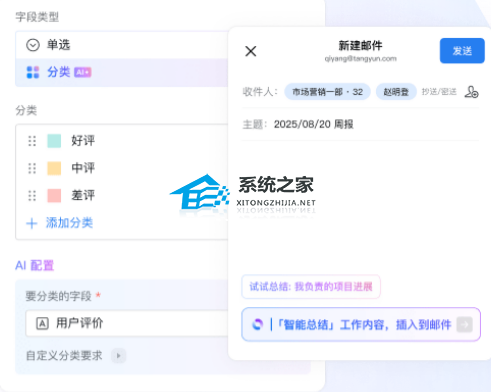
Task: Expand the 自定义分类要求 section arrow
Action: [118, 356]
